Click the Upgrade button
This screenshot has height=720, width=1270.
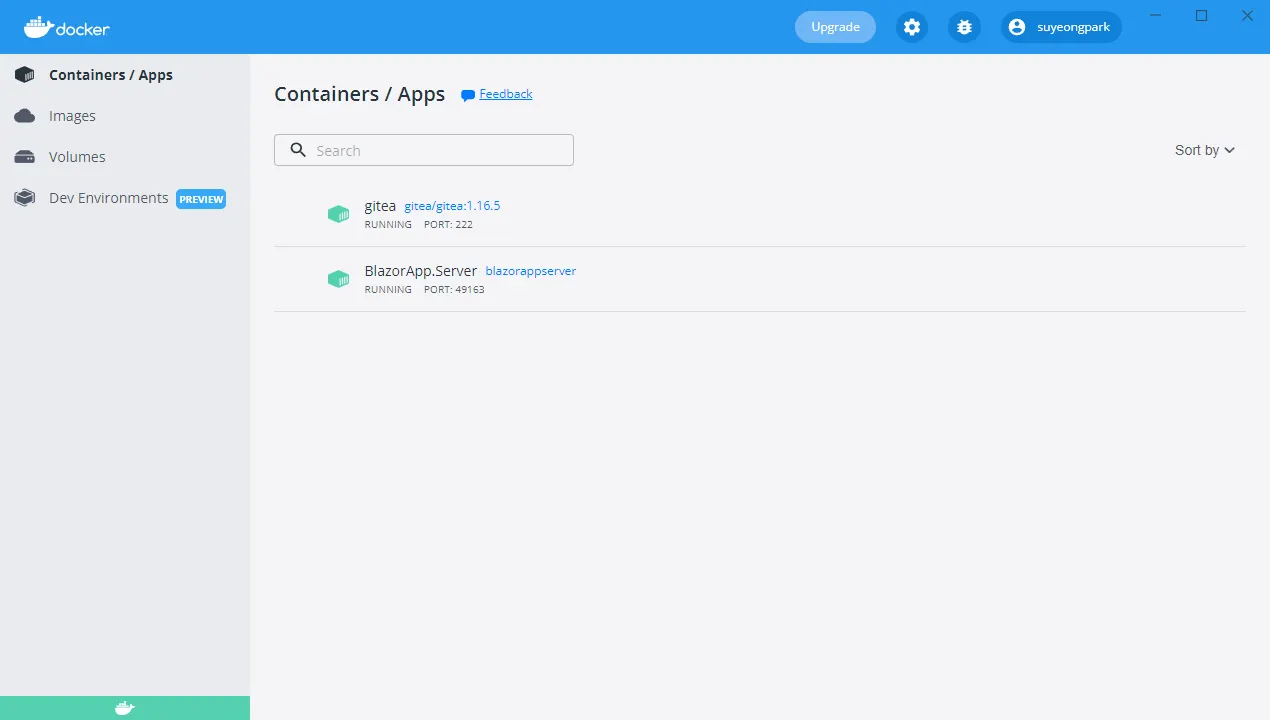[835, 27]
